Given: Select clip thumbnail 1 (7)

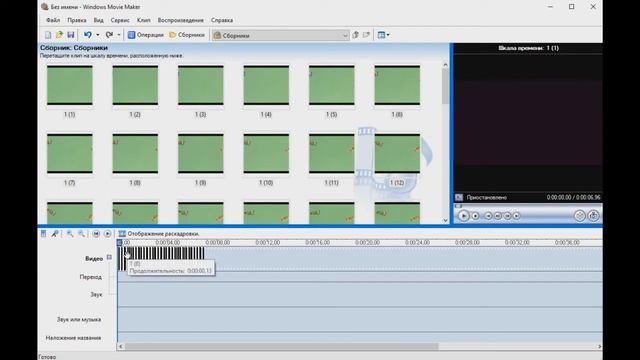Looking at the screenshot, I should coord(69,153).
